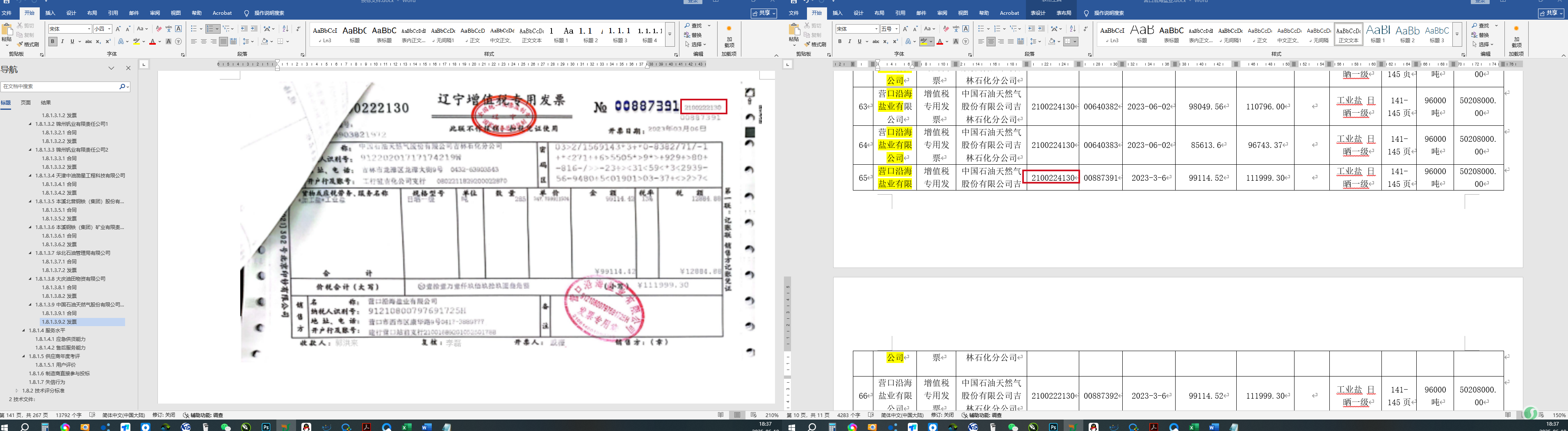The width and height of the screenshot is (1568, 431).
Task: Apply distributed alignment in right Word window
Action: click(1021, 41)
